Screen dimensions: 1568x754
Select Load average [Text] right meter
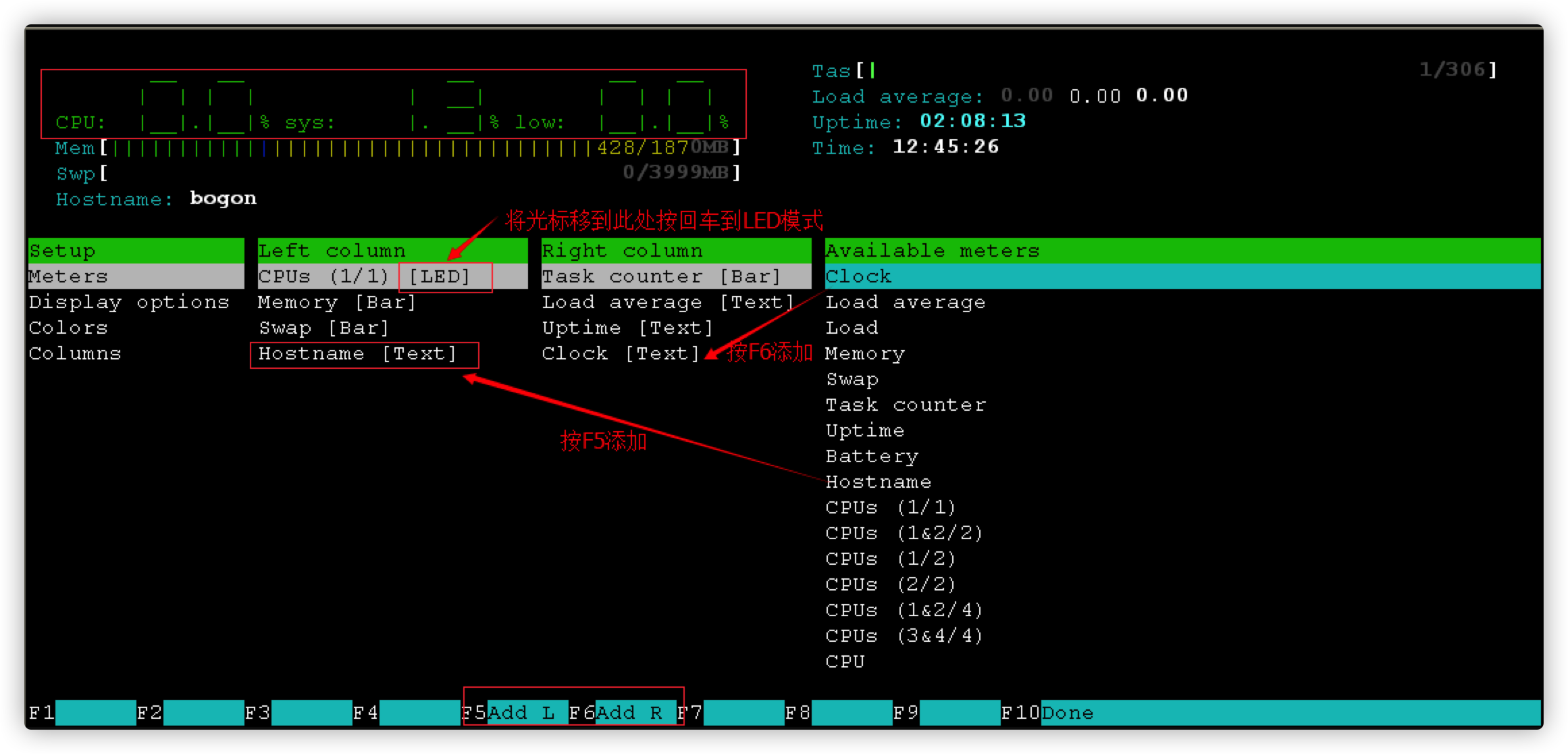click(x=668, y=302)
